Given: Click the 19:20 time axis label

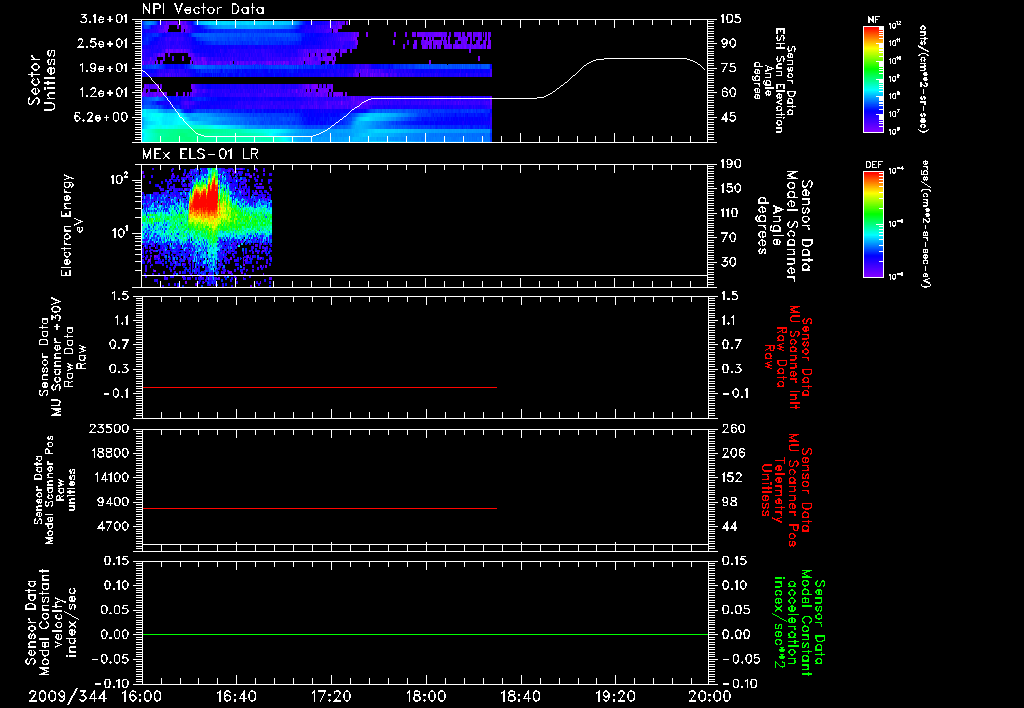Looking at the screenshot, I should coord(615,696).
